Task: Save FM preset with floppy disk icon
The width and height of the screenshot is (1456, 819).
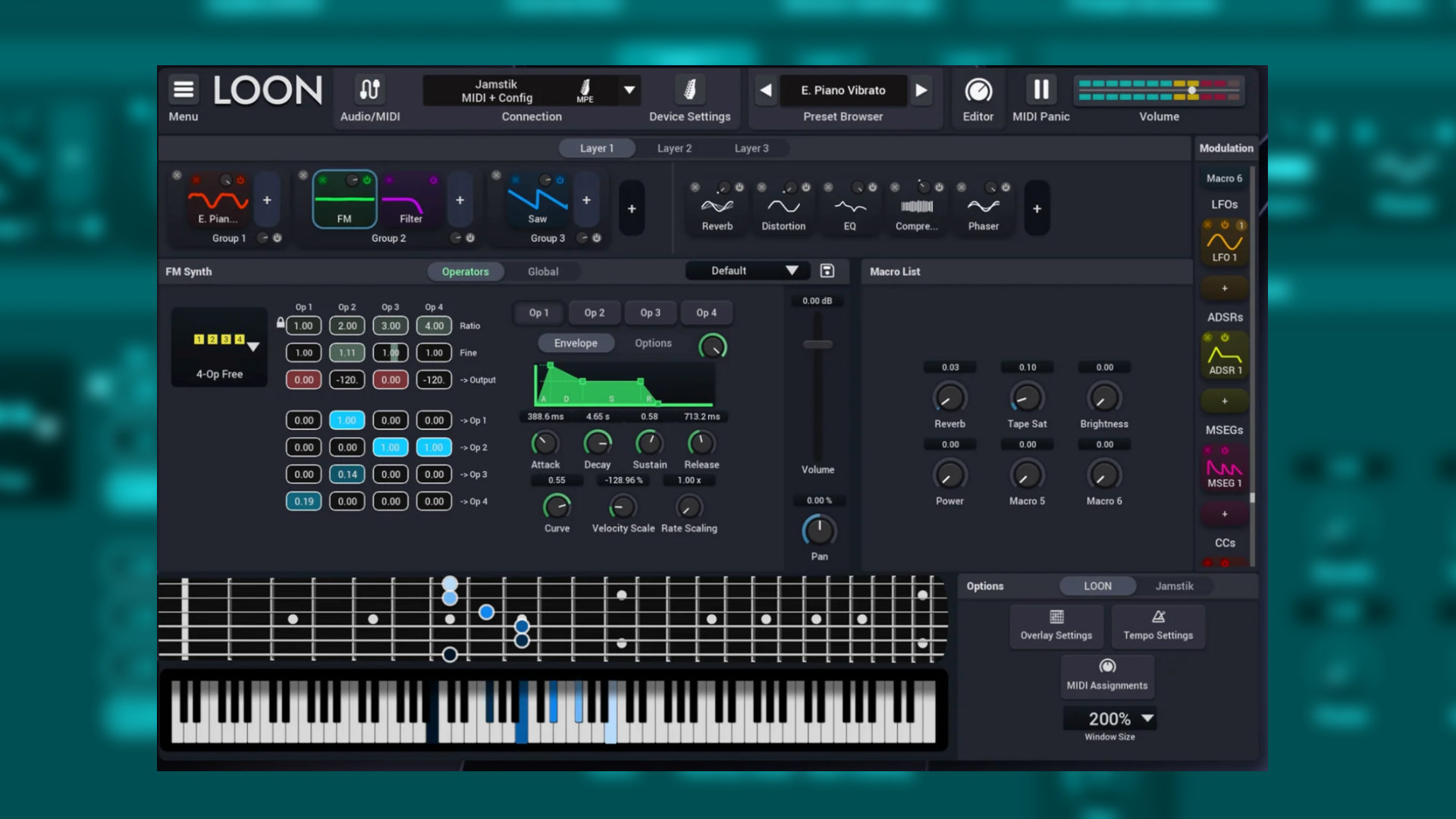Action: (827, 271)
